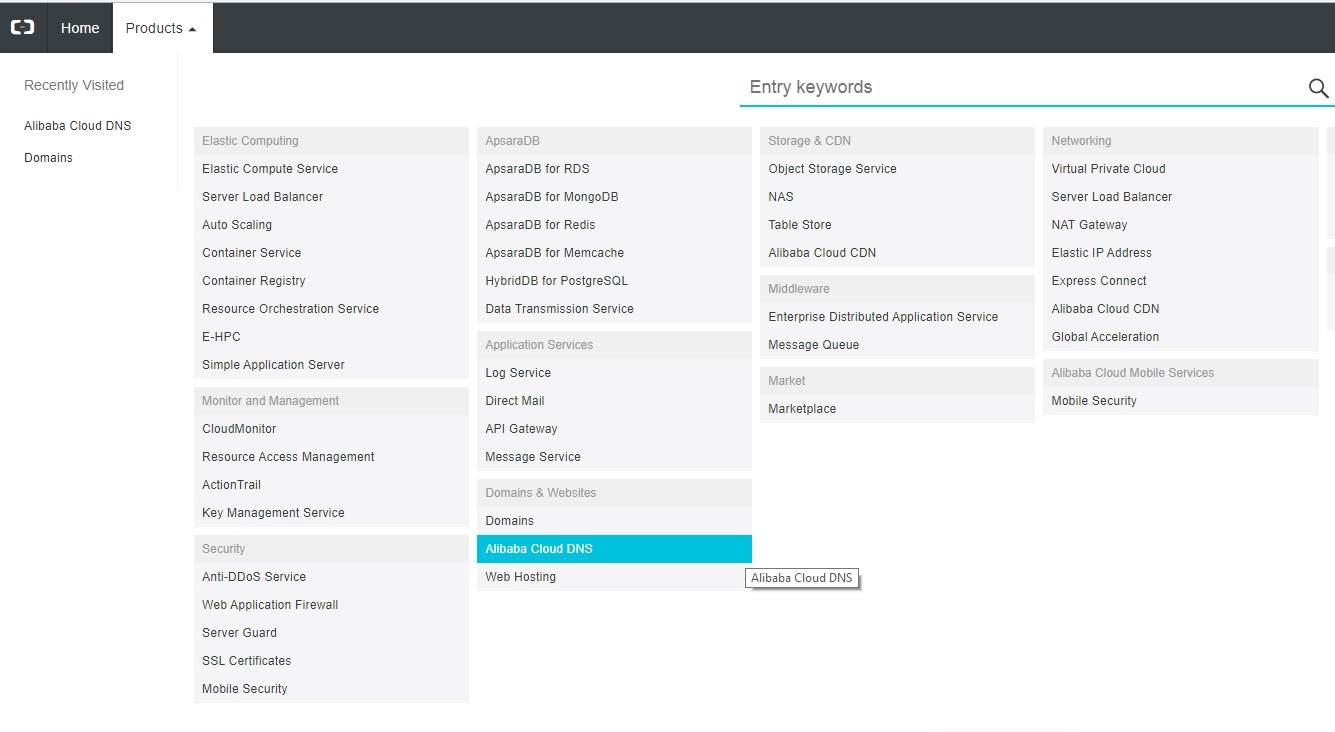Screen dimensions: 1335x732
Task: Open Log Service
Action: click(x=614, y=373)
